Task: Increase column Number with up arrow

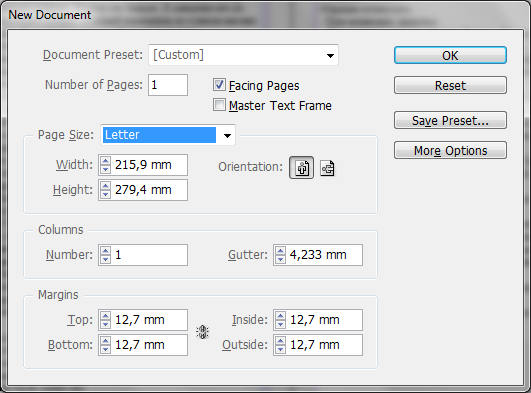Action: 106,251
